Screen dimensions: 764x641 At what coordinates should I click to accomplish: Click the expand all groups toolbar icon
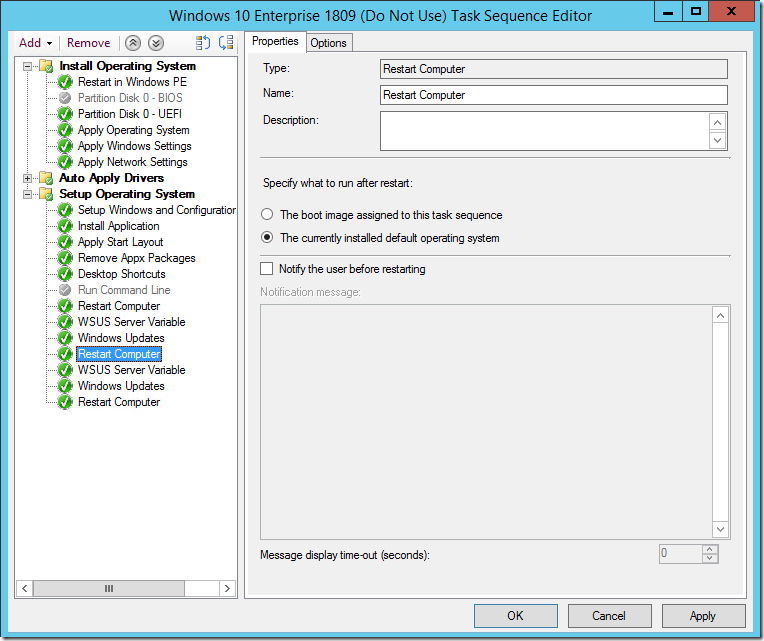203,43
